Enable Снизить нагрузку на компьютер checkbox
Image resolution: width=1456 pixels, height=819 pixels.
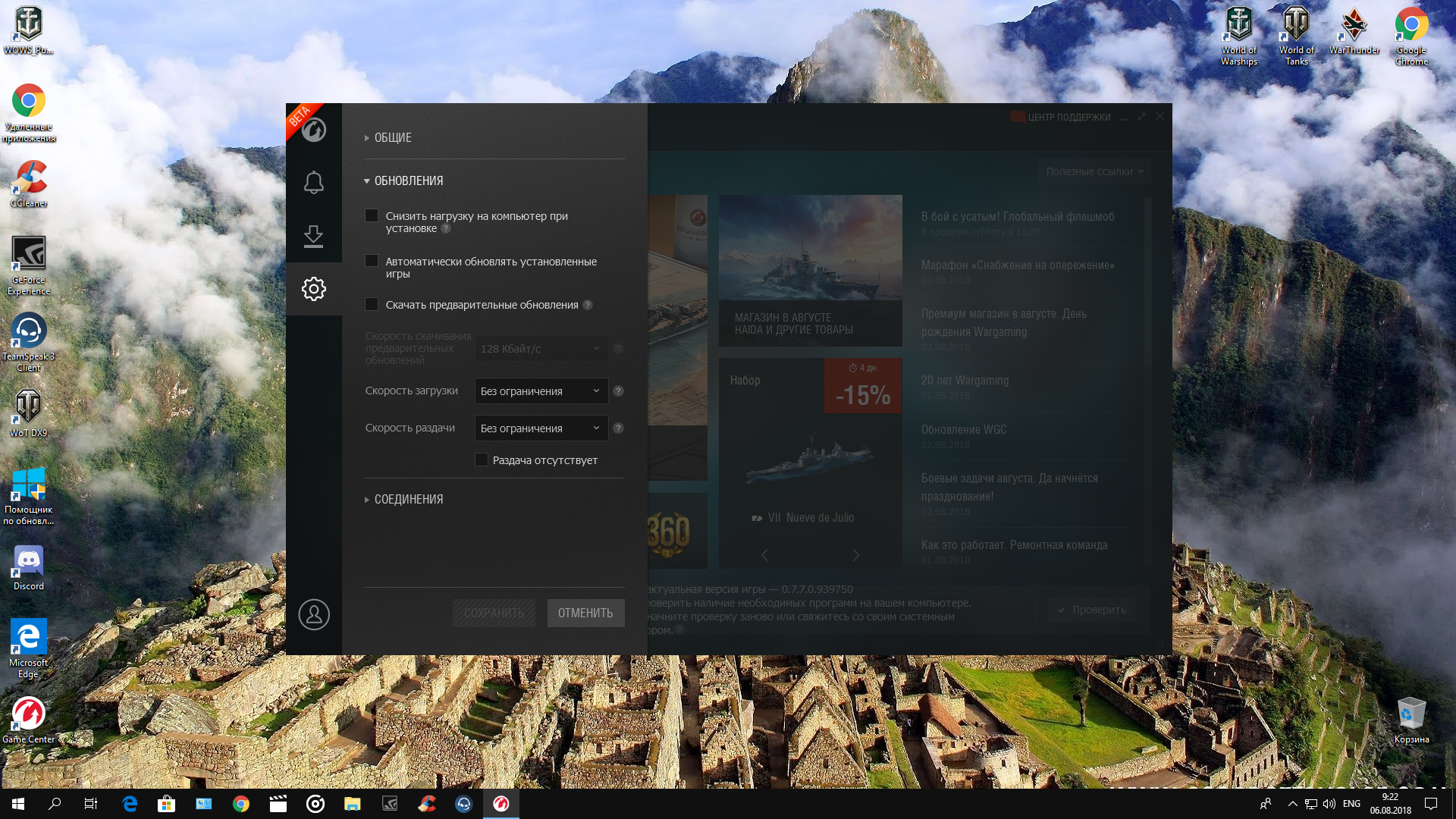tap(372, 216)
